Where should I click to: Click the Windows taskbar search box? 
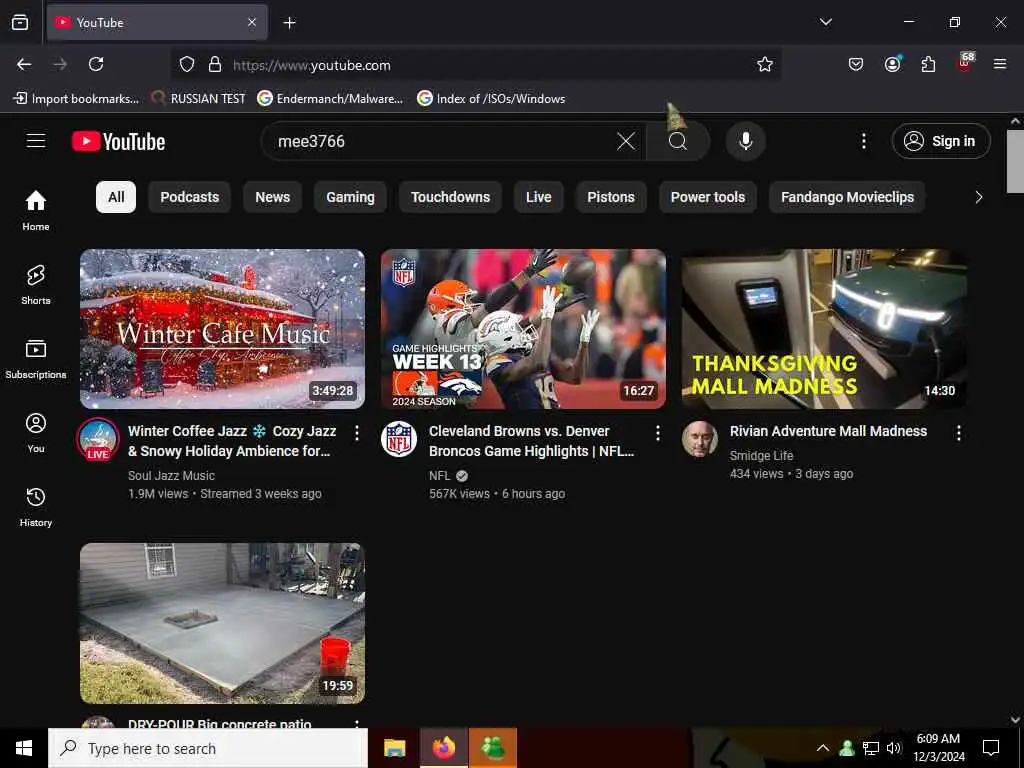pos(208,748)
